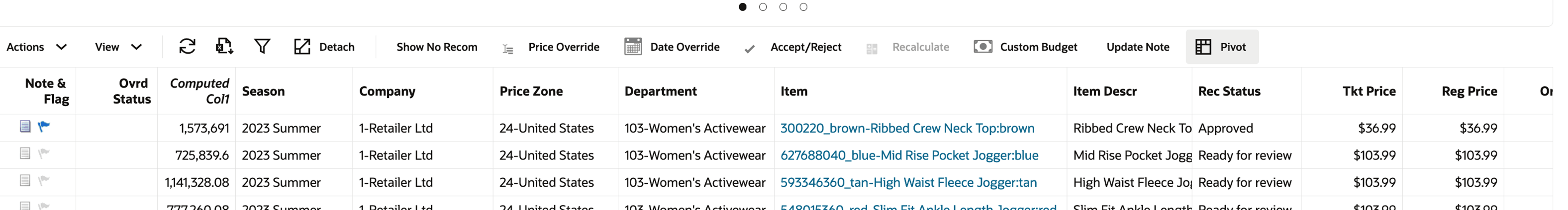This screenshot has height=210, width=1568.
Task: Toggle flag on High Waist Fleece Jogger row
Action: pyautogui.click(x=44, y=180)
